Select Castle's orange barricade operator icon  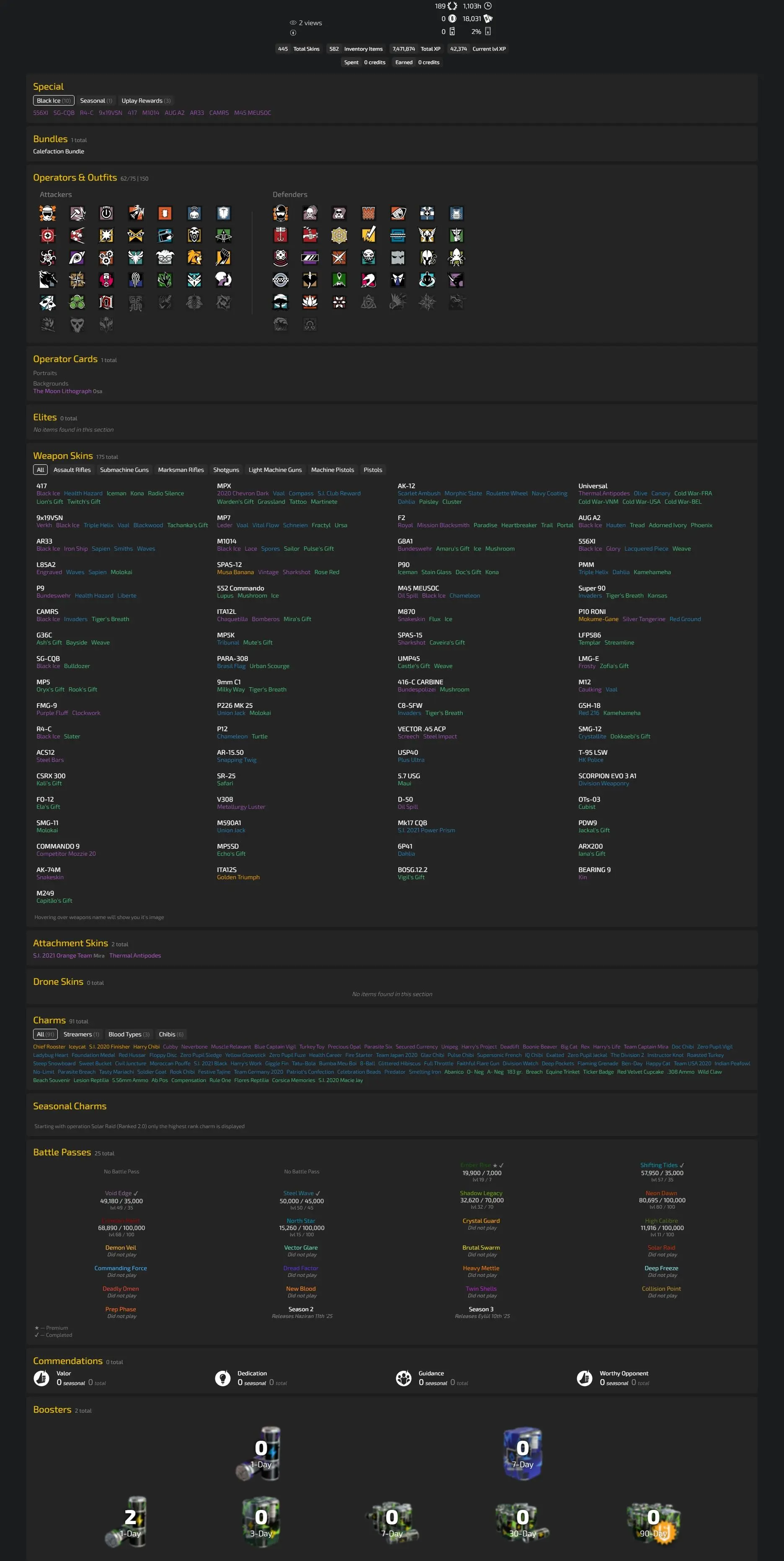(368, 213)
